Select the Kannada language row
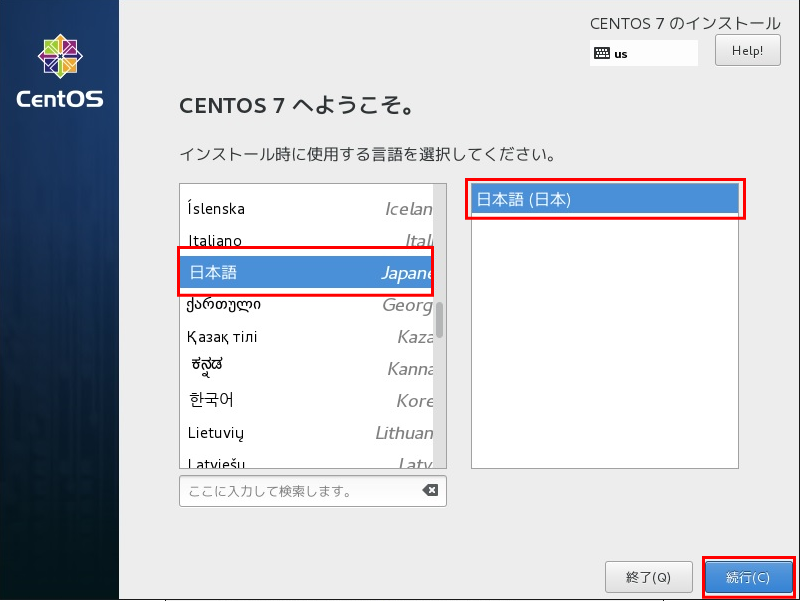The height and width of the screenshot is (601, 800). 306,368
